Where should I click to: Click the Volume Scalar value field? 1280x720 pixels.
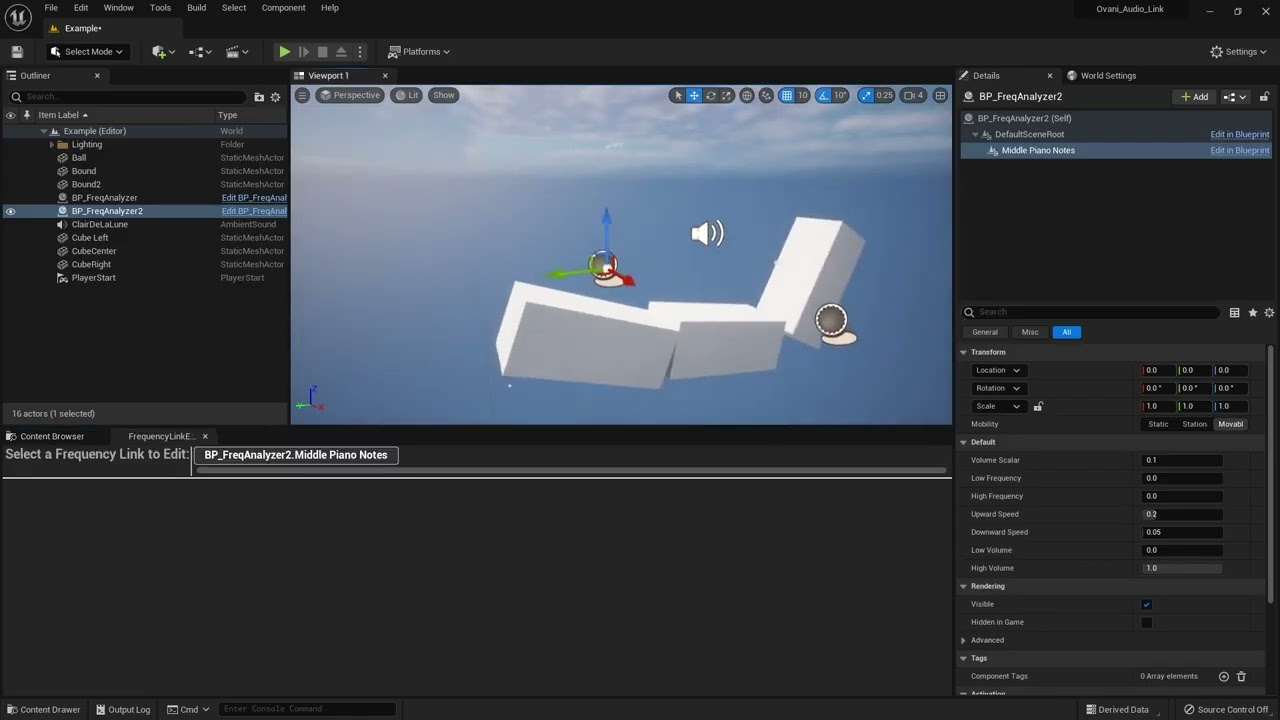click(x=1182, y=460)
